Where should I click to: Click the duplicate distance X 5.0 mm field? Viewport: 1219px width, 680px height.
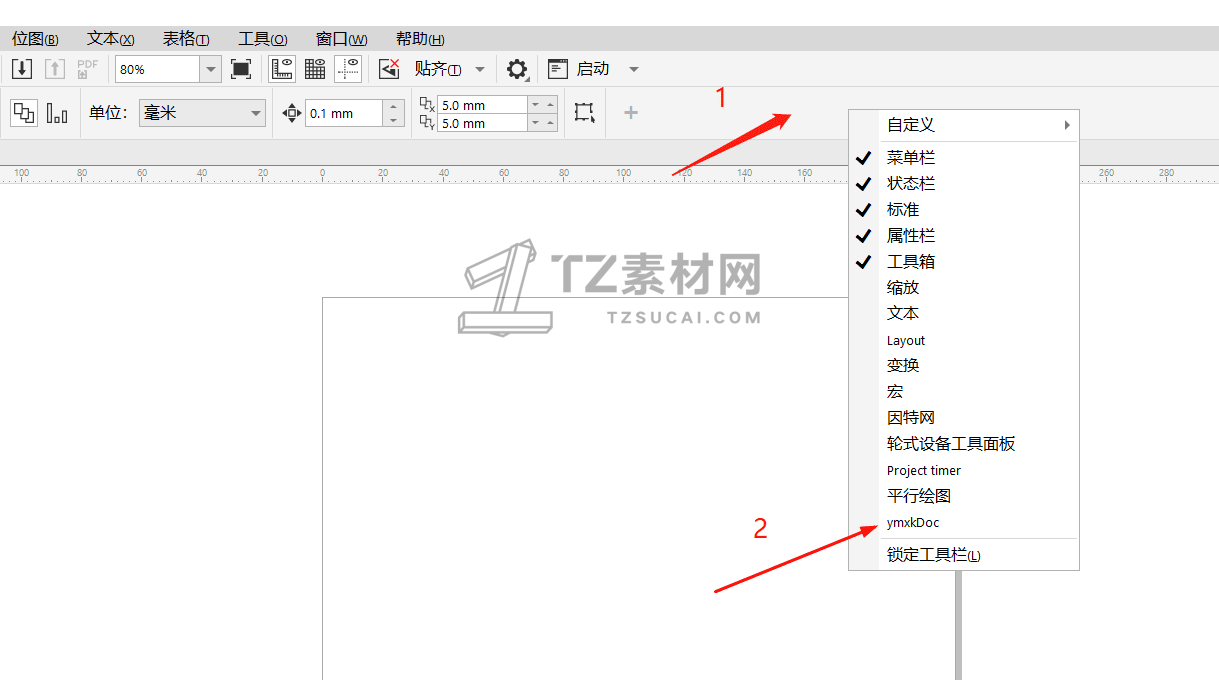tap(482, 104)
